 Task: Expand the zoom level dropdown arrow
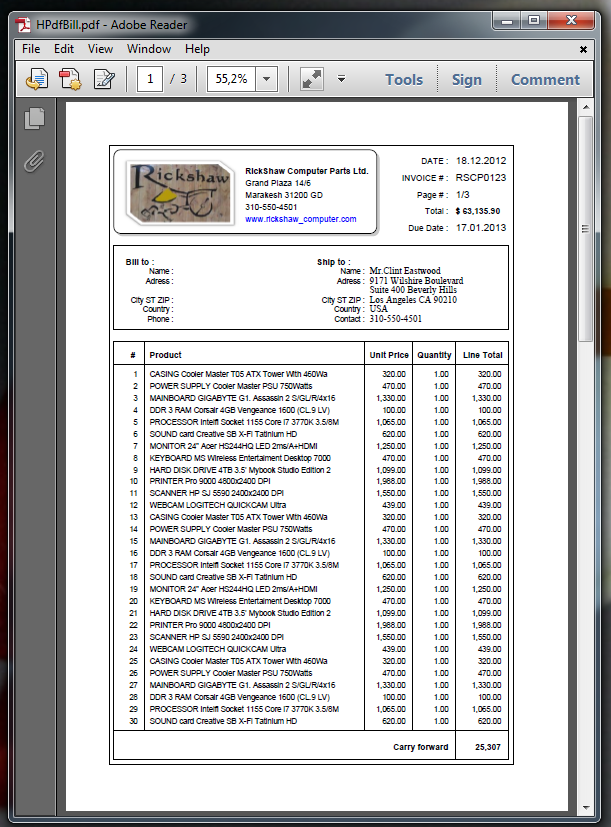point(266,79)
